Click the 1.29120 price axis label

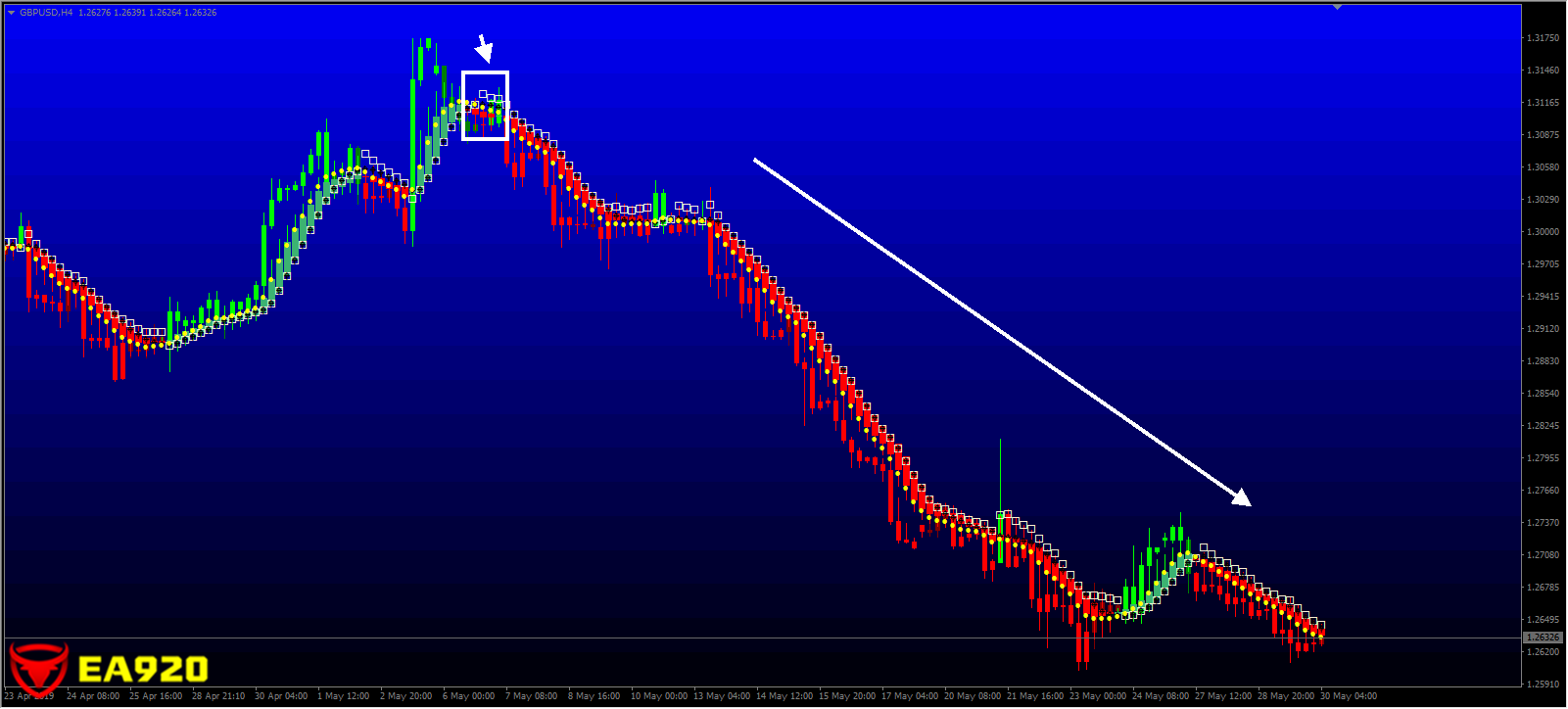pos(1543,329)
